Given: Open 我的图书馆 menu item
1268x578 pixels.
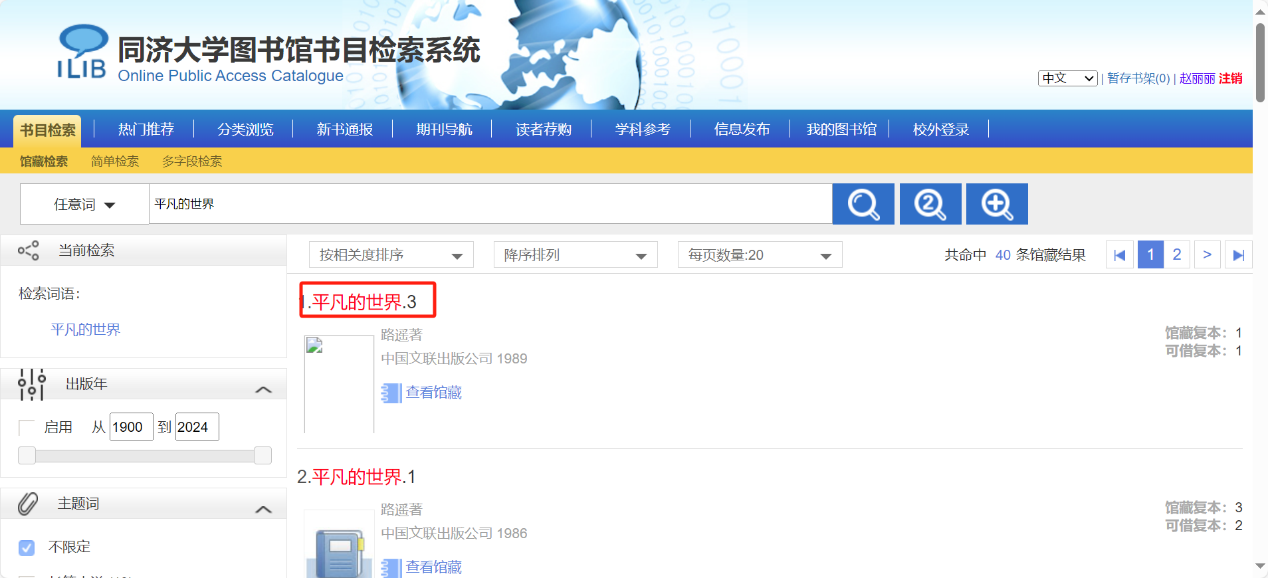Looking at the screenshot, I should point(842,129).
